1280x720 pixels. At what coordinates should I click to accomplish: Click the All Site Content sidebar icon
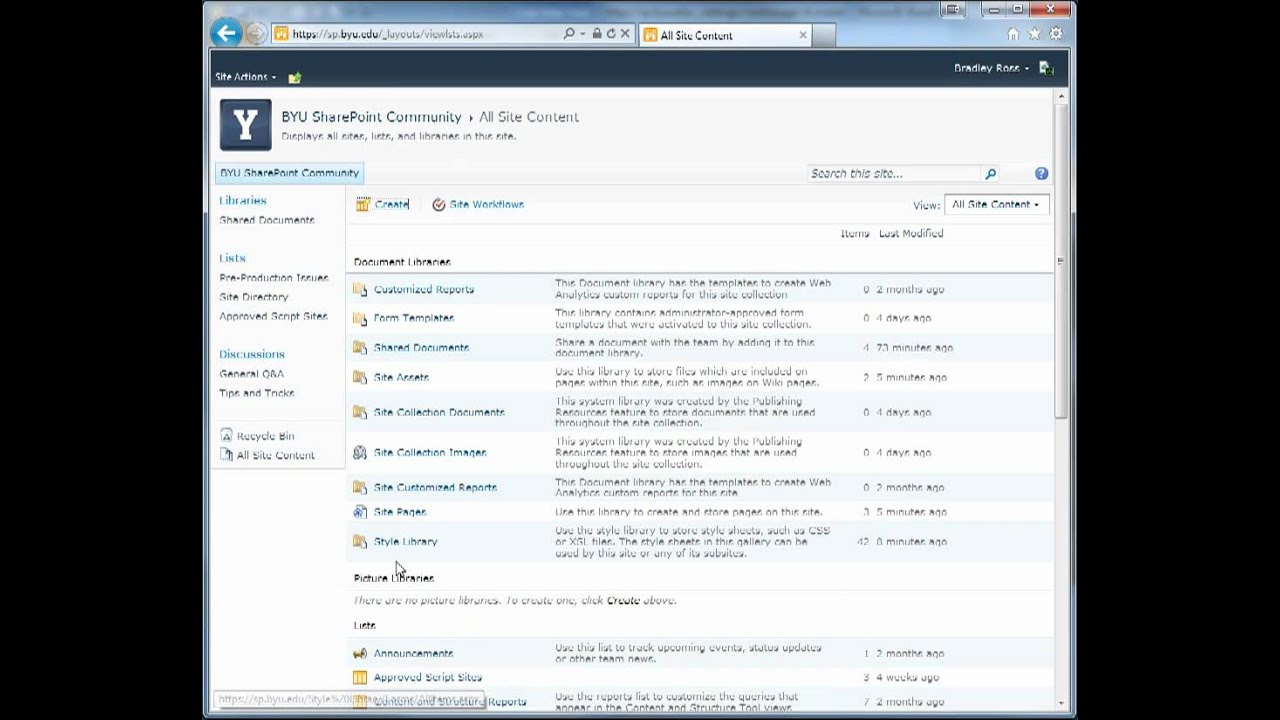(226, 455)
